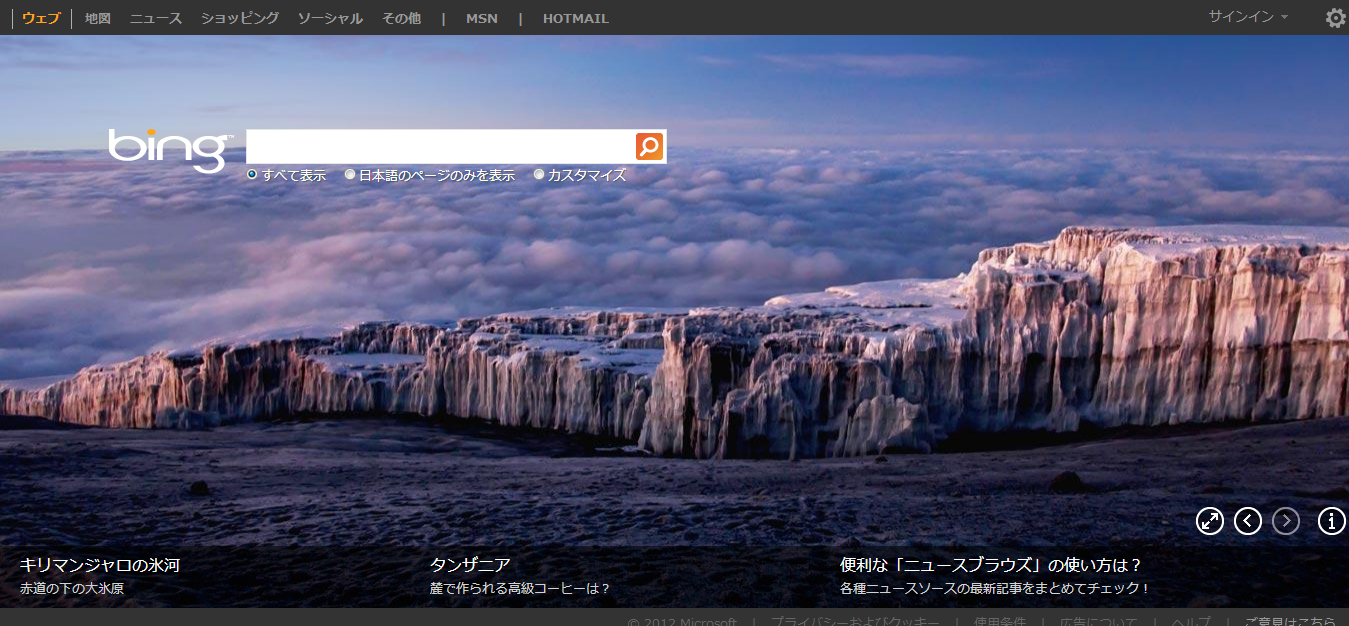Image resolution: width=1349 pixels, height=626 pixels.
Task: Go to next background image arrow
Action: 1286,521
